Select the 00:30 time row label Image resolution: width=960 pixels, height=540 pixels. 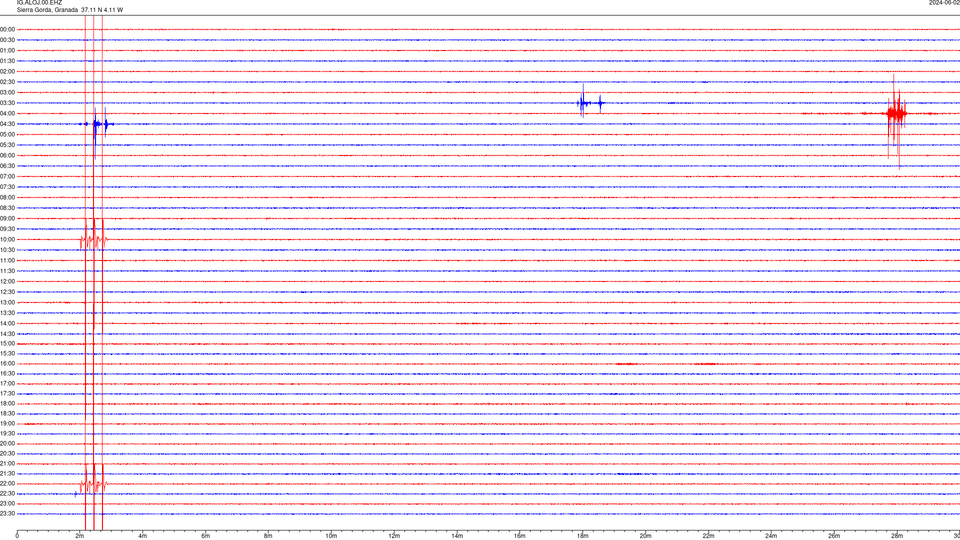8,40
